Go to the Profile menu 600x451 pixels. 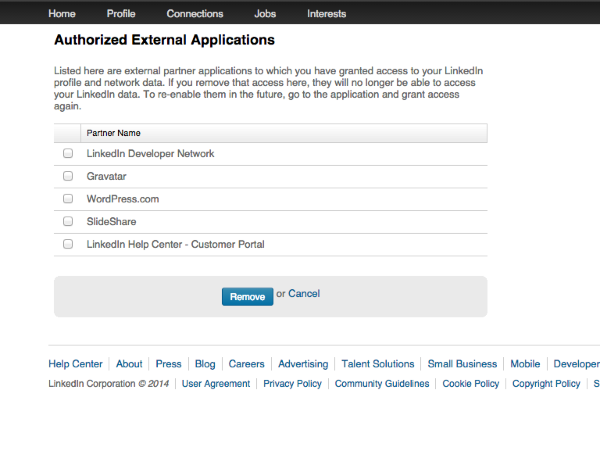121,14
